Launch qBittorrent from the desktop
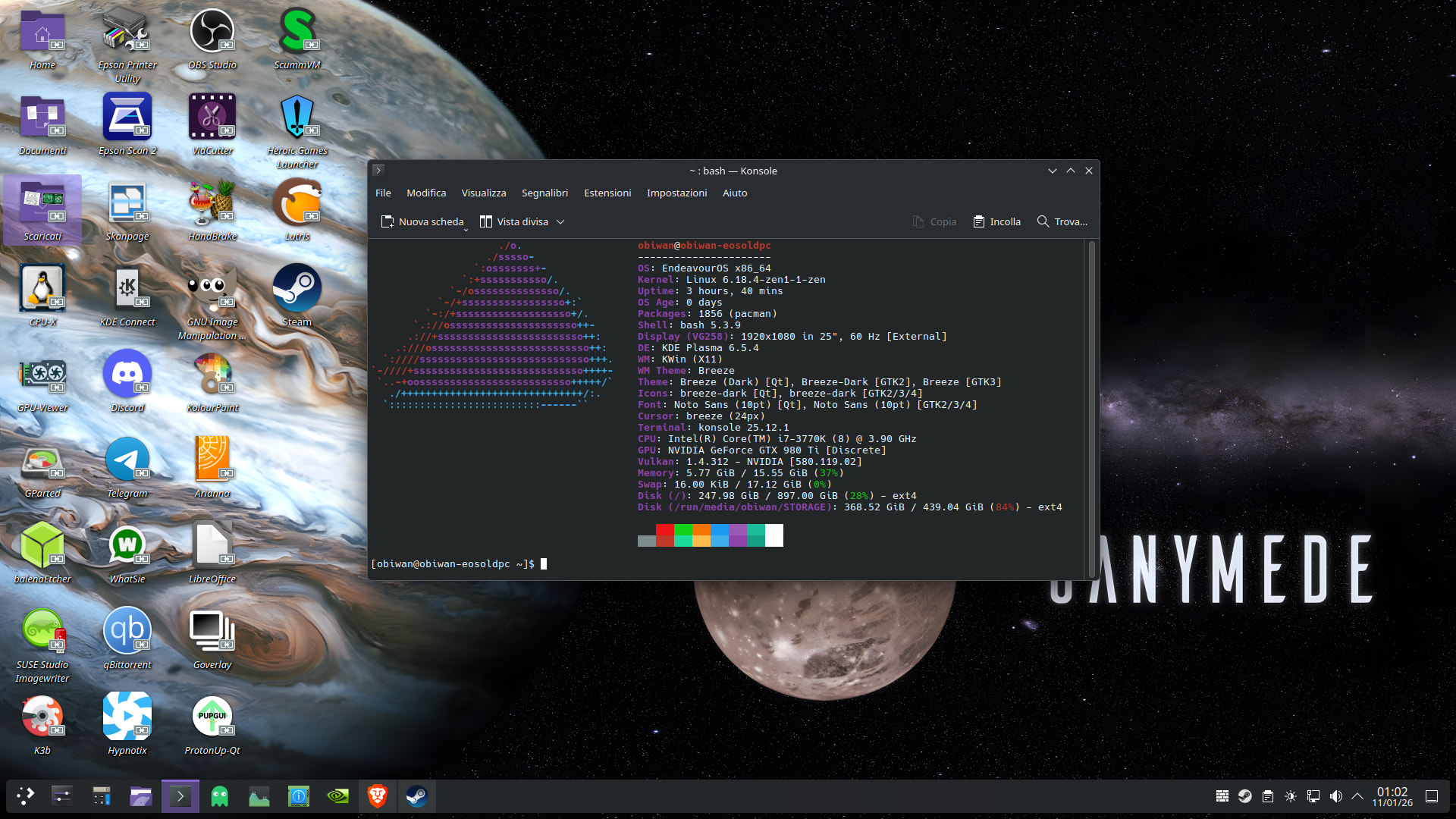This screenshot has height=819, width=1456. tap(127, 632)
